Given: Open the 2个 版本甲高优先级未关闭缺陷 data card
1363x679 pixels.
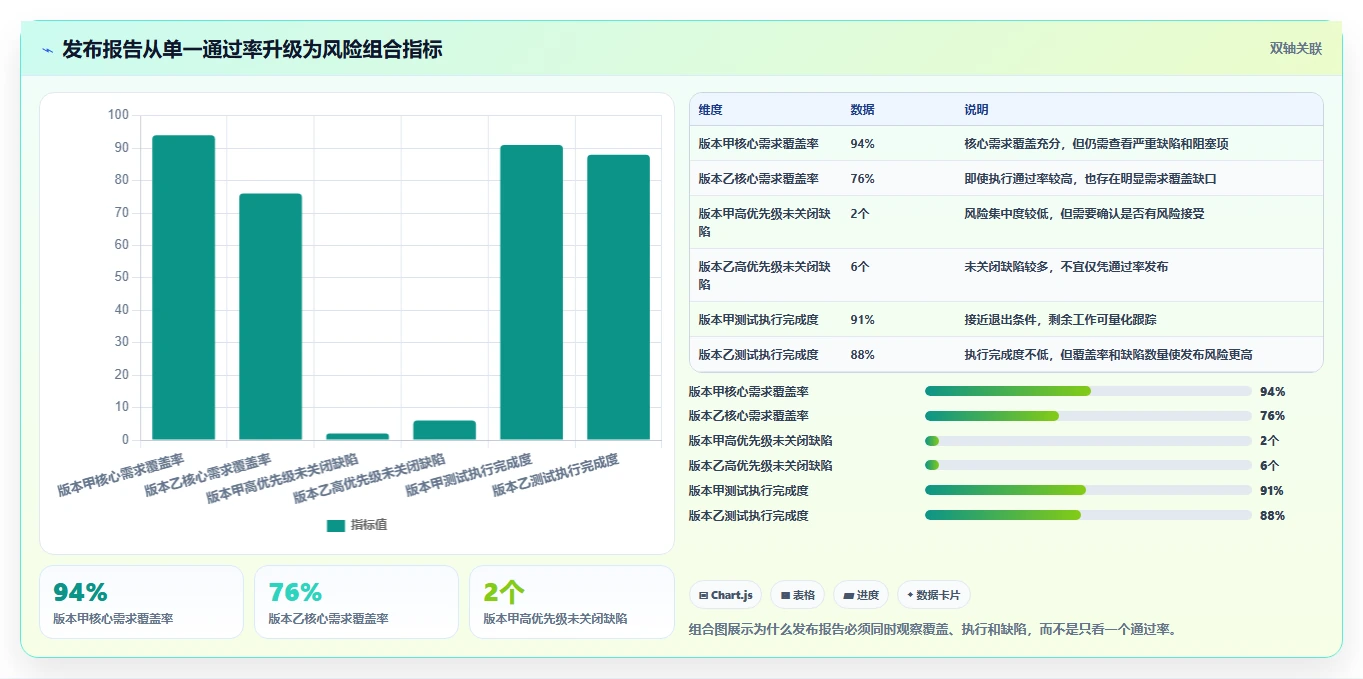Looking at the screenshot, I should [571, 602].
